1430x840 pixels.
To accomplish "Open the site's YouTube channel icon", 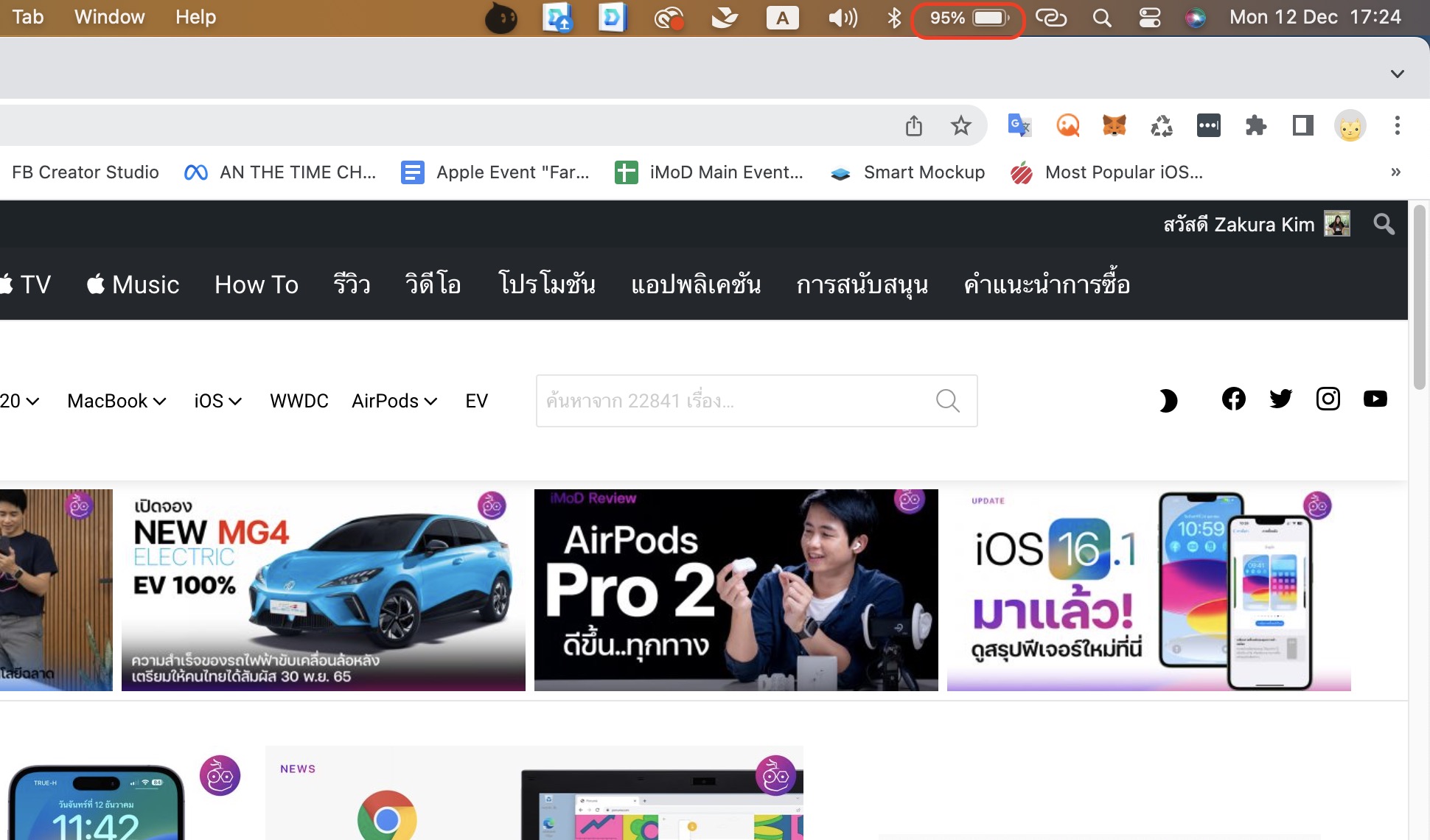I will tap(1375, 399).
